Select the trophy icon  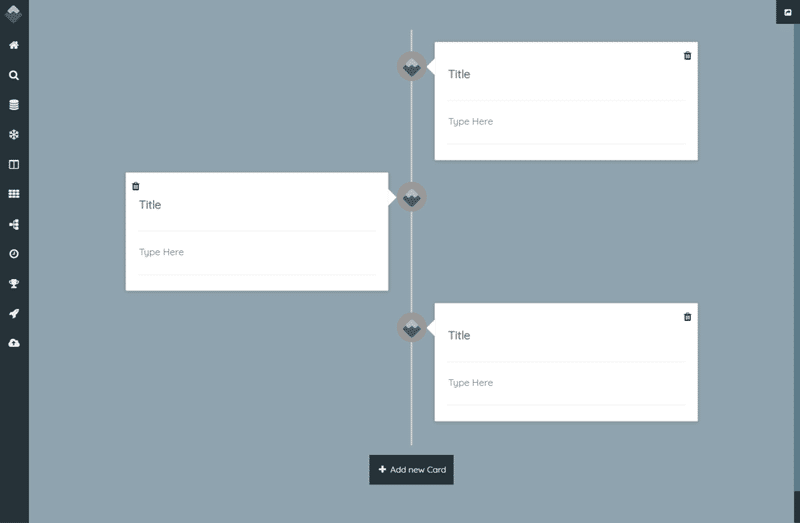14,283
